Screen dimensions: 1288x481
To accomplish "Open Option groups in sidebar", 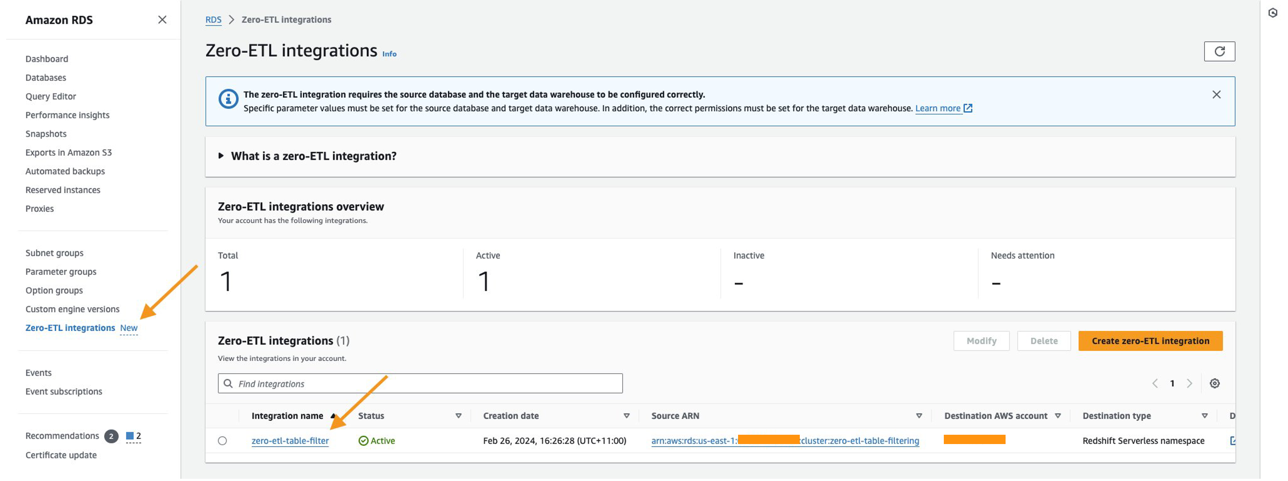I will coord(54,291).
